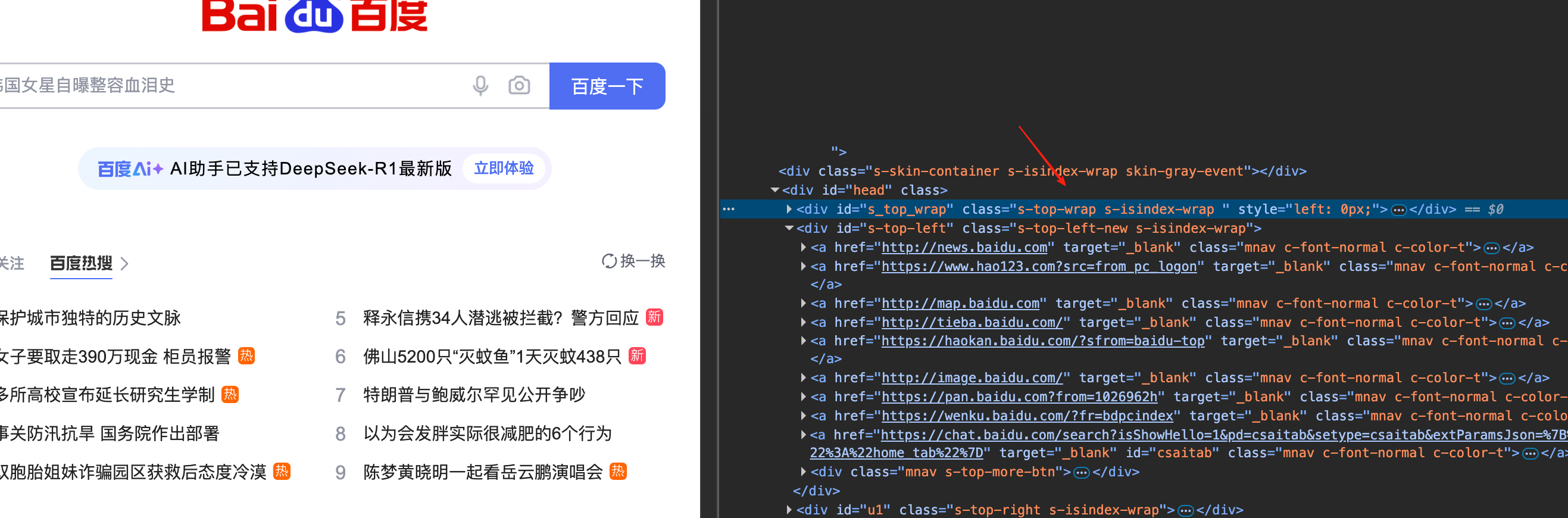Click ellipsis badge in news.baidu.com anchor
The image size is (1568, 518).
(x=1491, y=248)
